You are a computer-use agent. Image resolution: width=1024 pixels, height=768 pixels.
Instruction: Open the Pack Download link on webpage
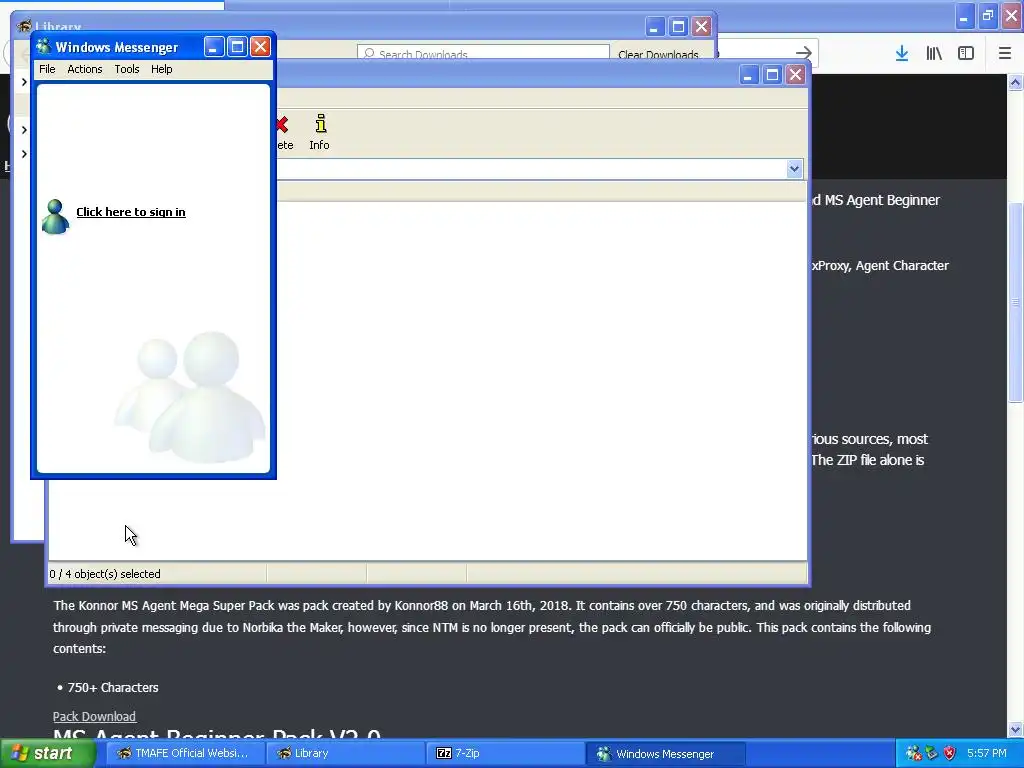point(95,716)
